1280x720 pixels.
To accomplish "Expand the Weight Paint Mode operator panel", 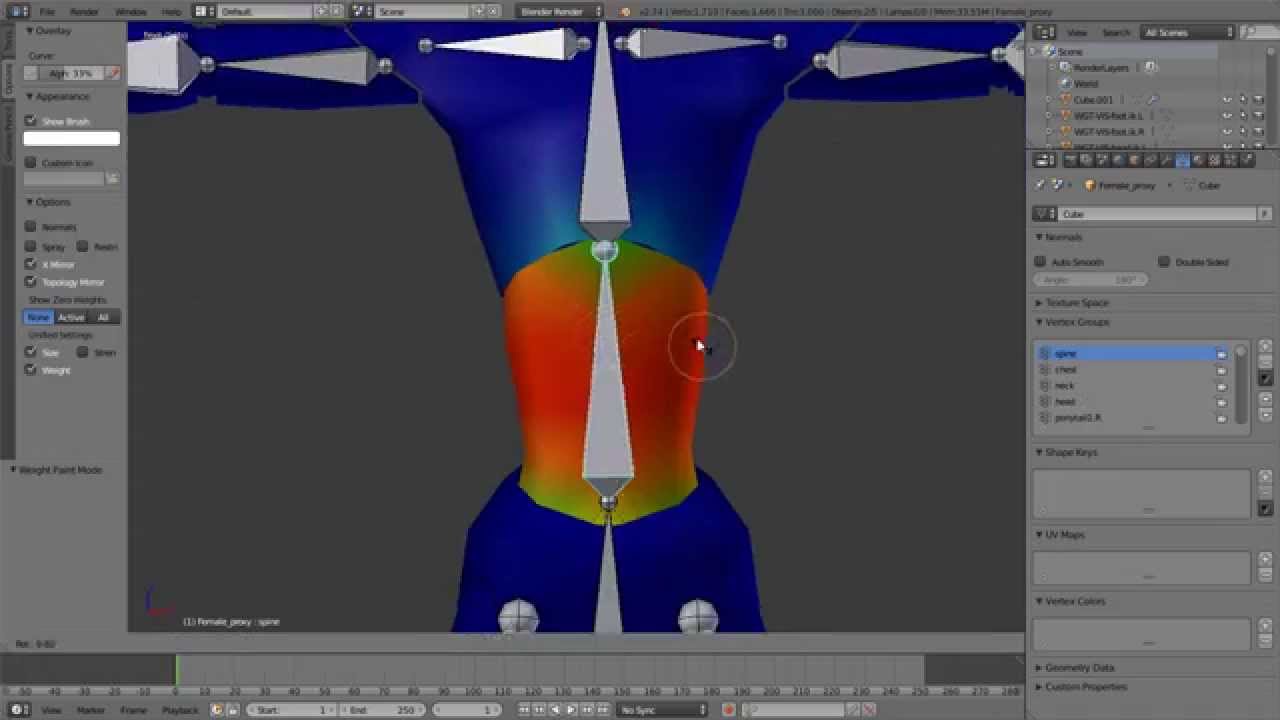I will [56, 470].
